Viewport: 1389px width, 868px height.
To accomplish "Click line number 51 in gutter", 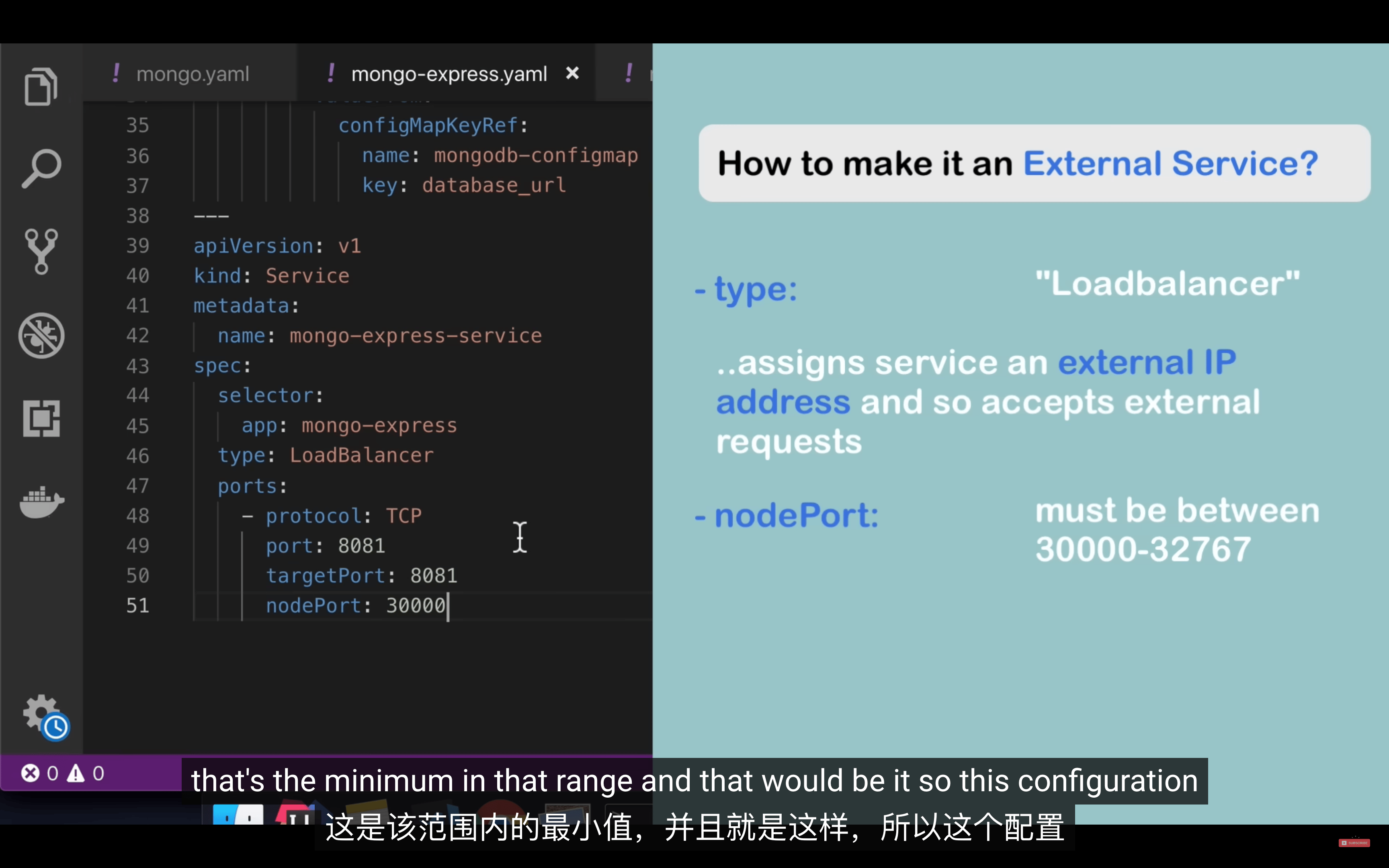I will click(x=138, y=605).
